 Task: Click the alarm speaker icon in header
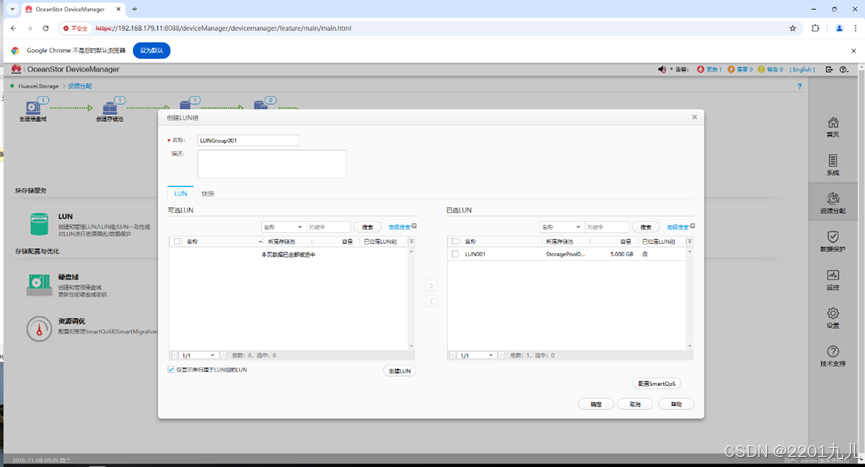click(x=662, y=69)
